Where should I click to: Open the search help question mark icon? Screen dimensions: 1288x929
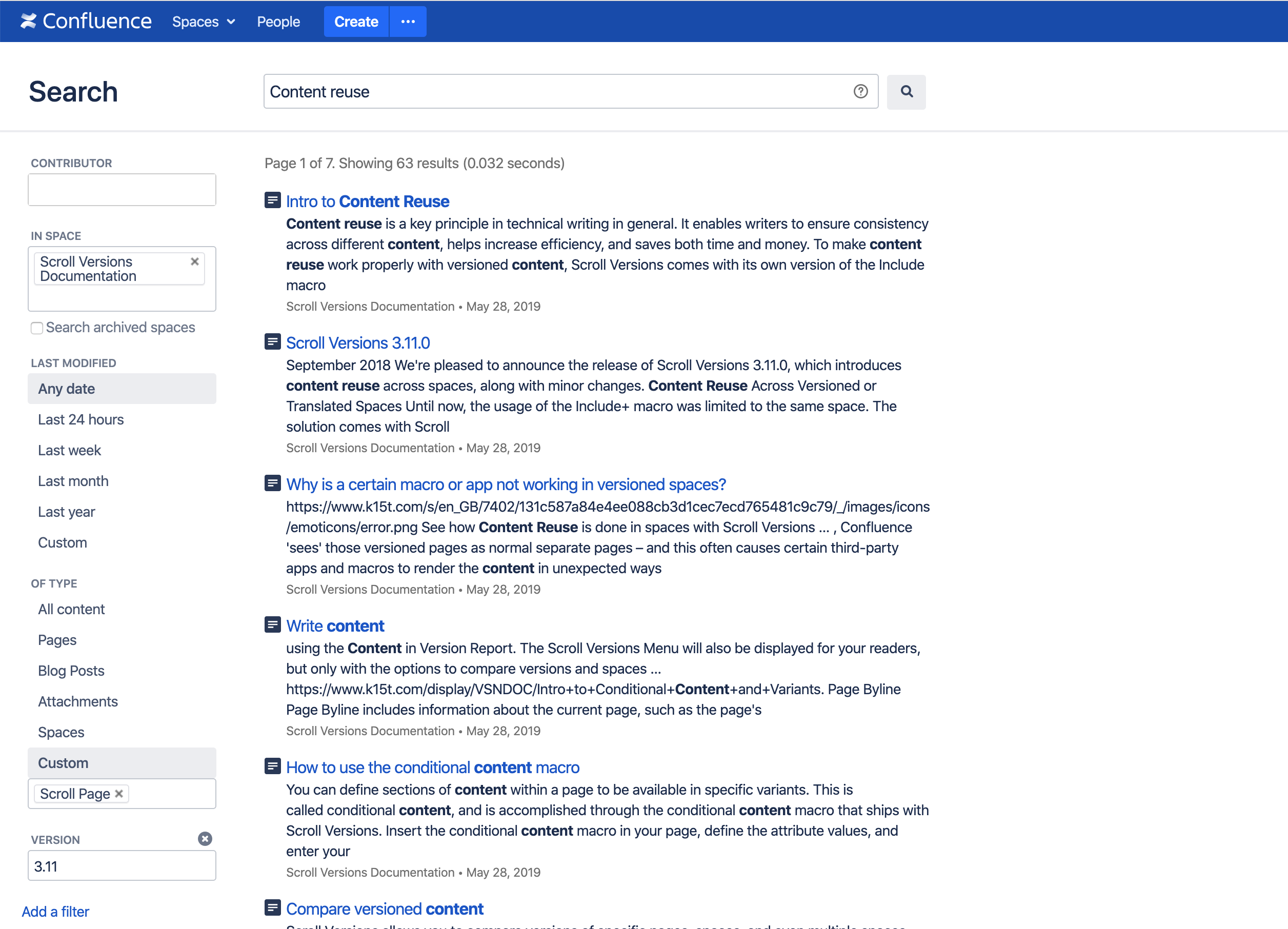click(860, 91)
